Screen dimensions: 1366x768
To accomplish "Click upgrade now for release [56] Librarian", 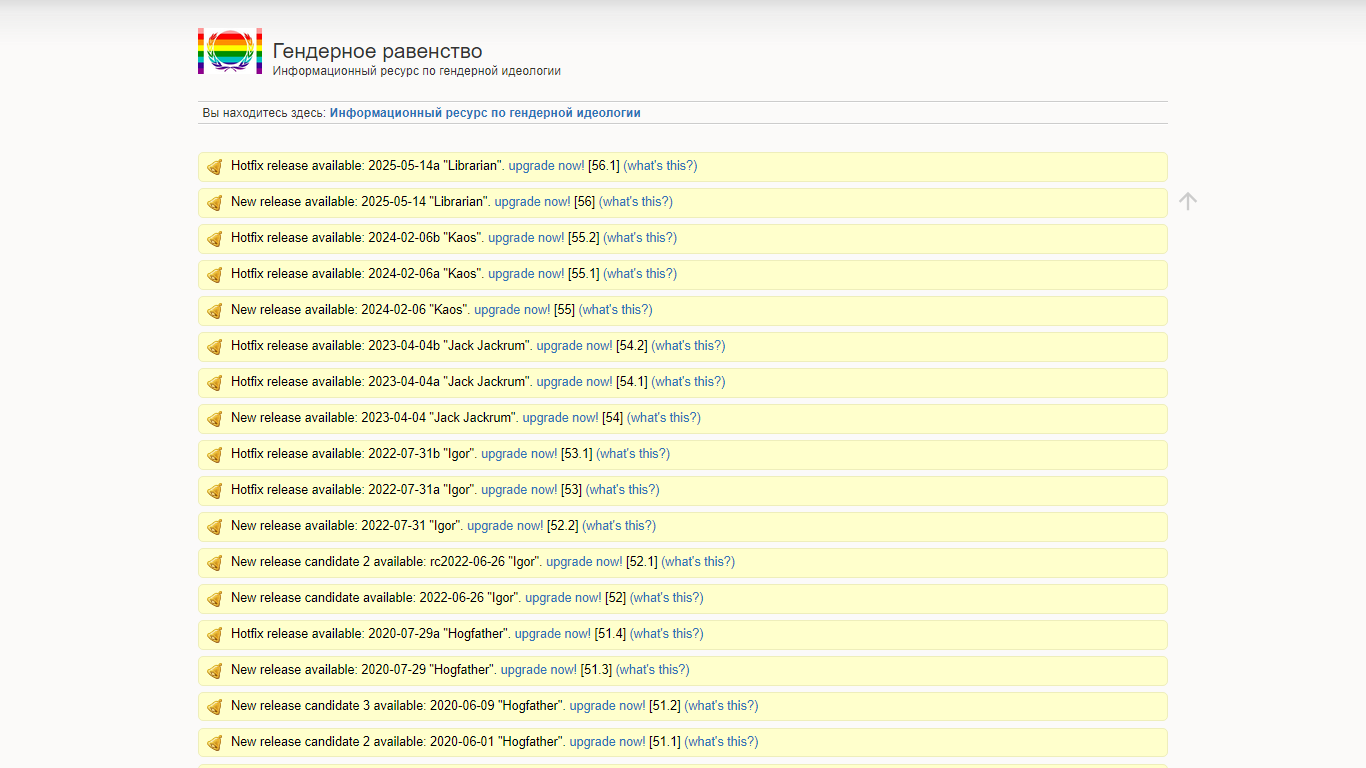I will [x=532, y=202].
